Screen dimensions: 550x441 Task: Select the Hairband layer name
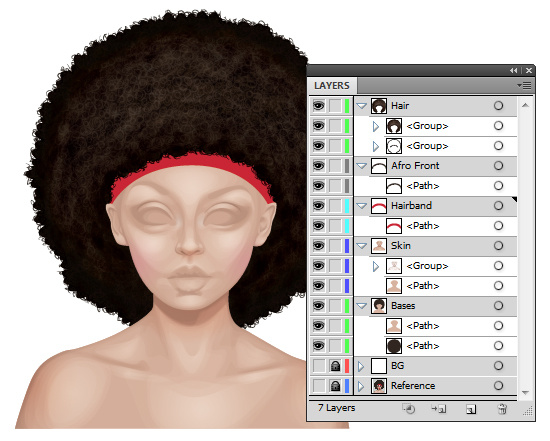point(411,206)
